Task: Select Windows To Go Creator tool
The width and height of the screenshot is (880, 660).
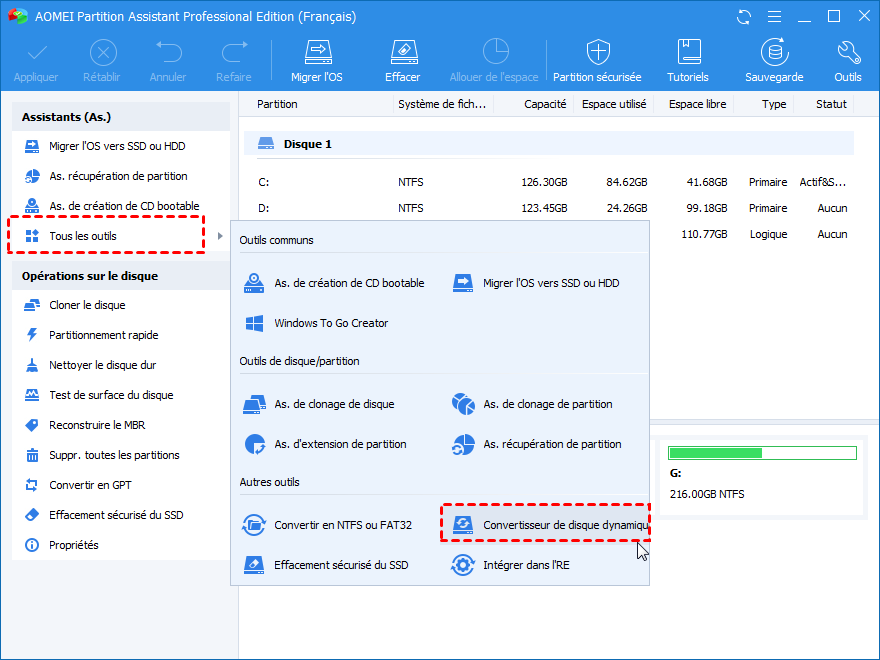Action: (x=330, y=323)
